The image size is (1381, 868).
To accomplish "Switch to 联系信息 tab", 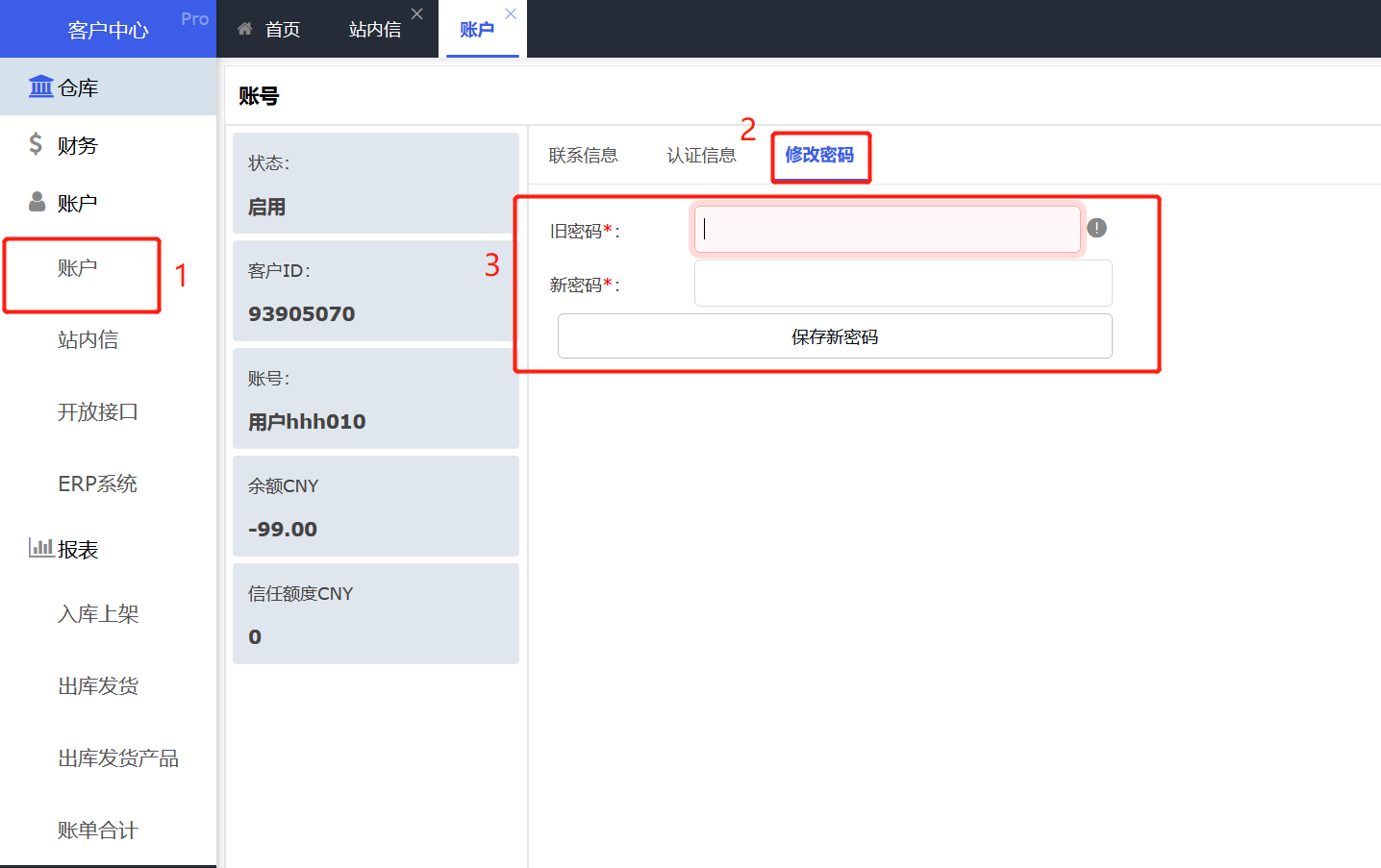I will click(583, 155).
